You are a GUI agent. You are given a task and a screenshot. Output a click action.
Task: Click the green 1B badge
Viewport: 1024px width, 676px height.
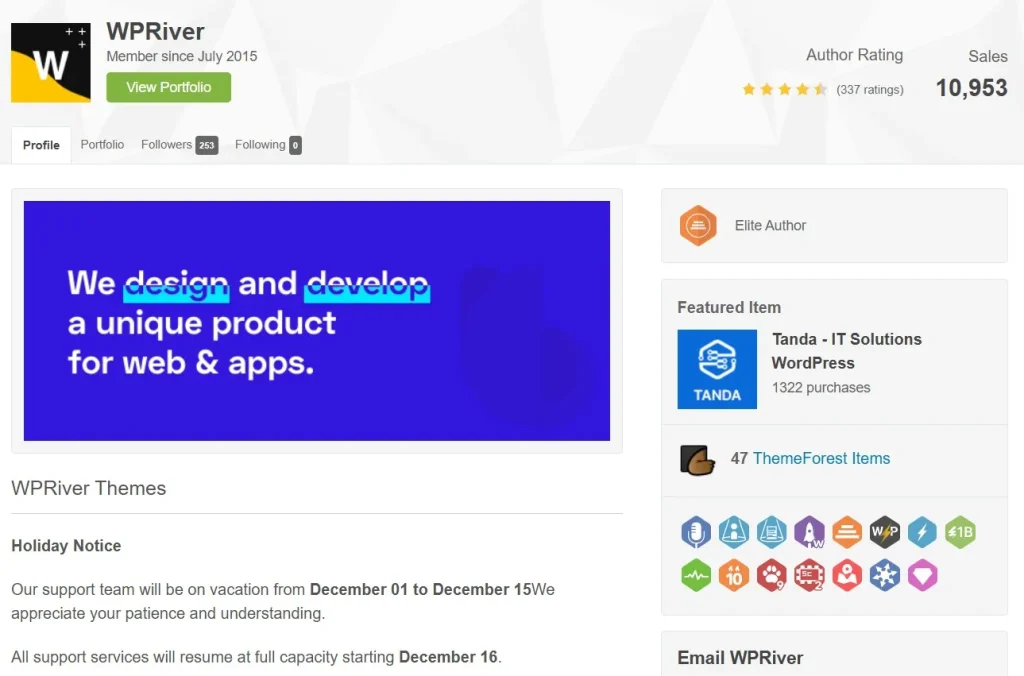(960, 532)
